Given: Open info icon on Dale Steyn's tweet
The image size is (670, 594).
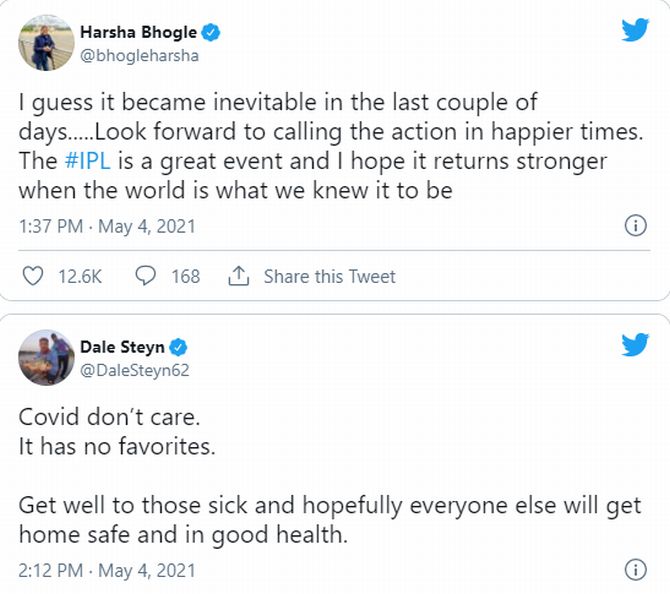Looking at the screenshot, I should (x=634, y=571).
